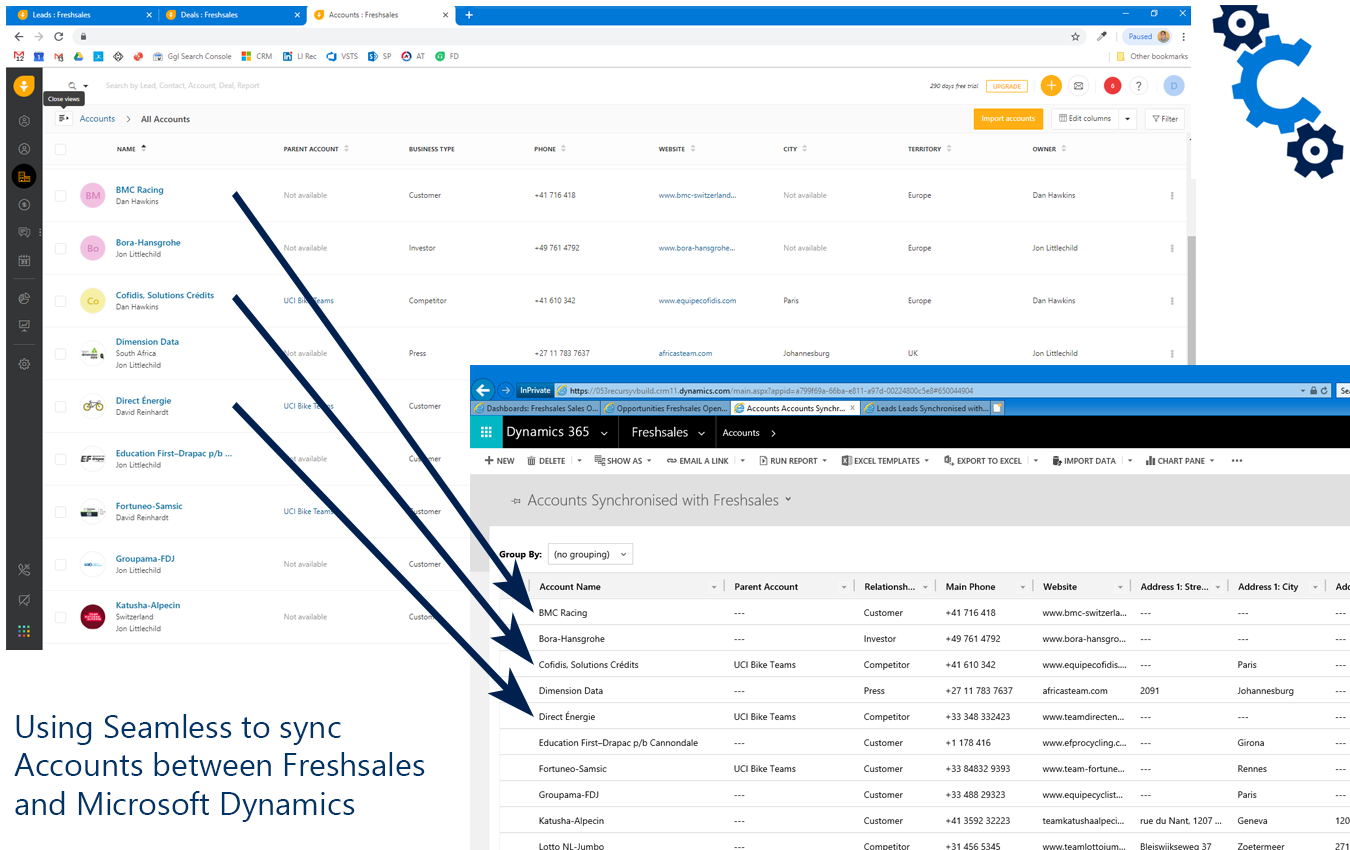1350x850 pixels.
Task: Expand Dynamics 365 navigation chevron
Action: coord(604,433)
